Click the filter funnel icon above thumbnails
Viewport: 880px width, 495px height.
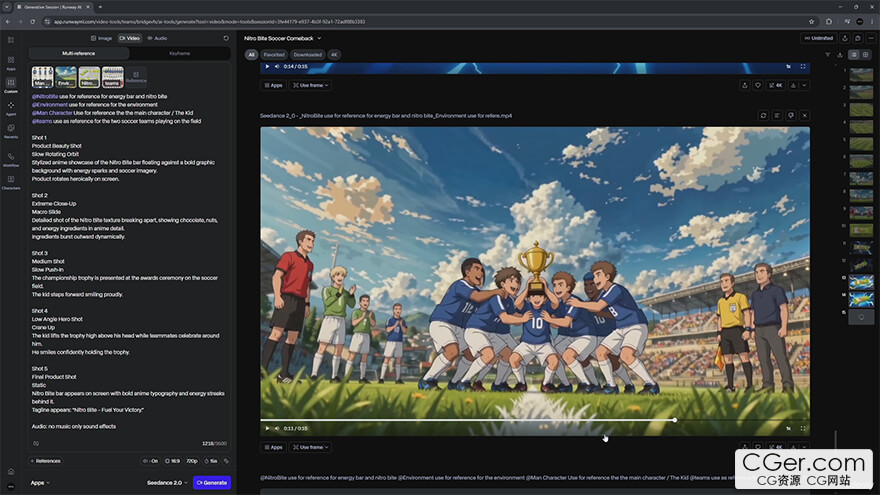[x=827, y=55]
